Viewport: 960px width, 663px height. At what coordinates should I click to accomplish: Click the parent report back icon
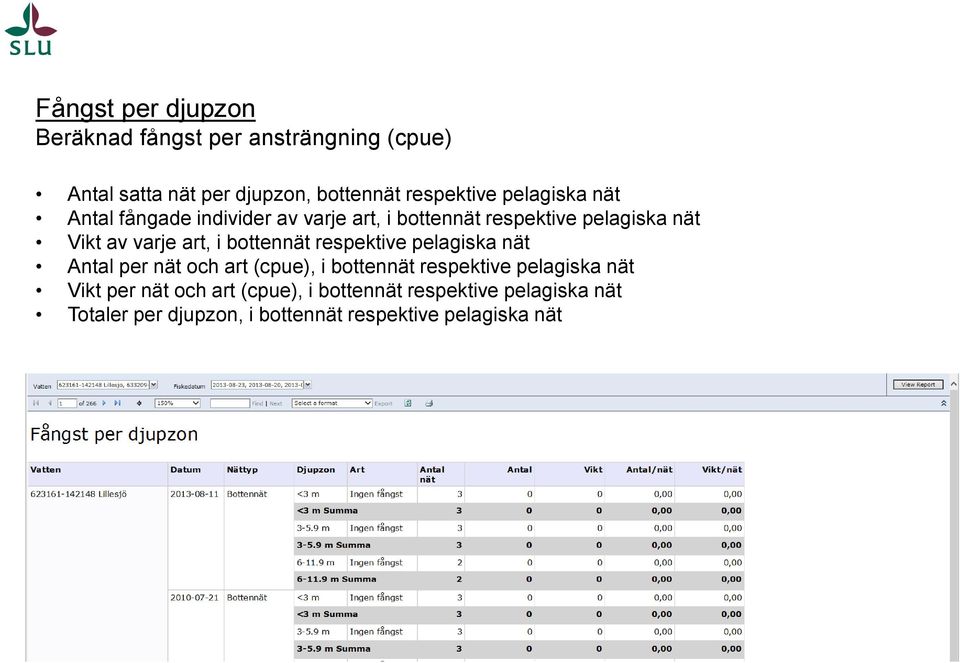(x=139, y=403)
